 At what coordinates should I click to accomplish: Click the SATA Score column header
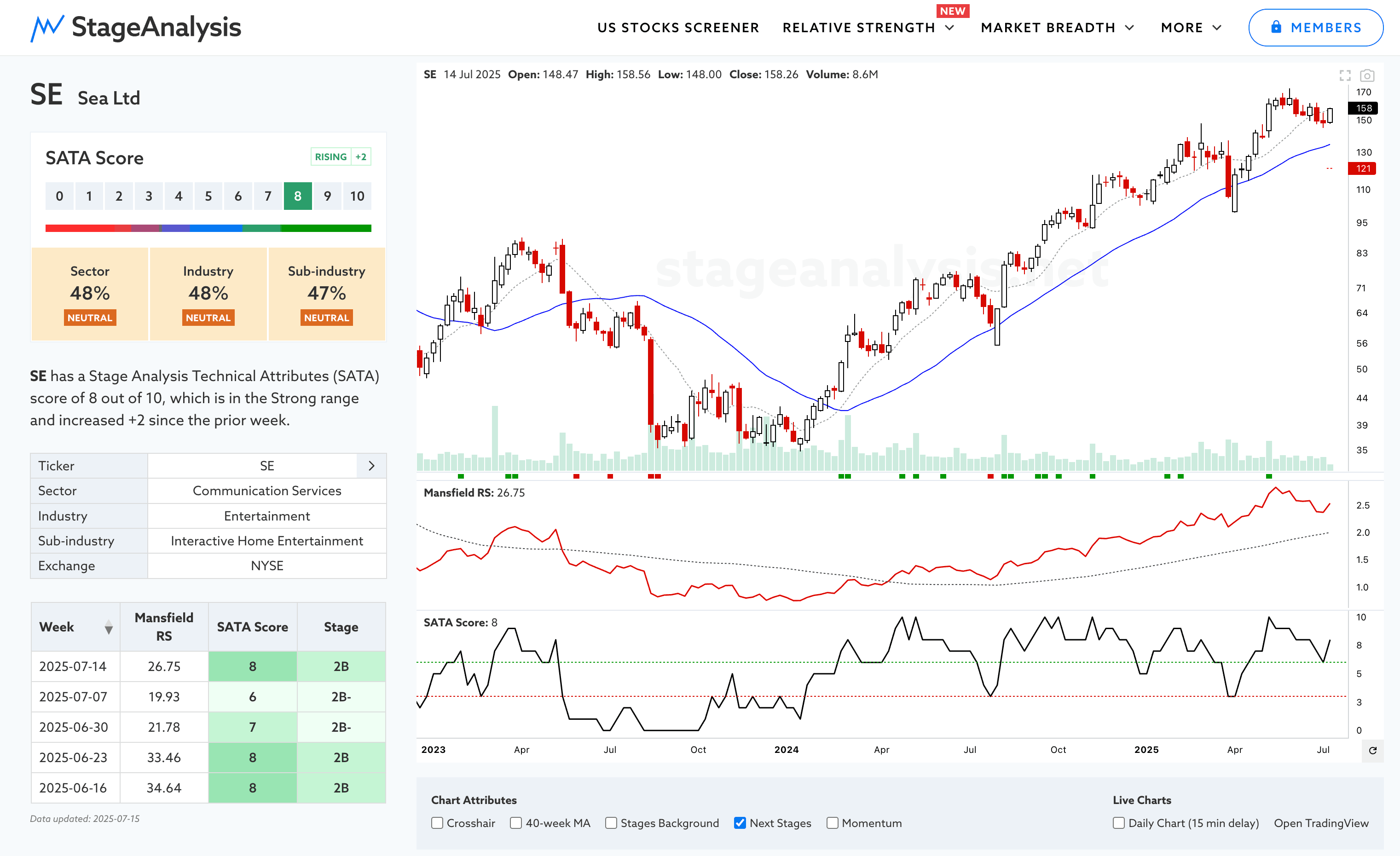pyautogui.click(x=253, y=626)
